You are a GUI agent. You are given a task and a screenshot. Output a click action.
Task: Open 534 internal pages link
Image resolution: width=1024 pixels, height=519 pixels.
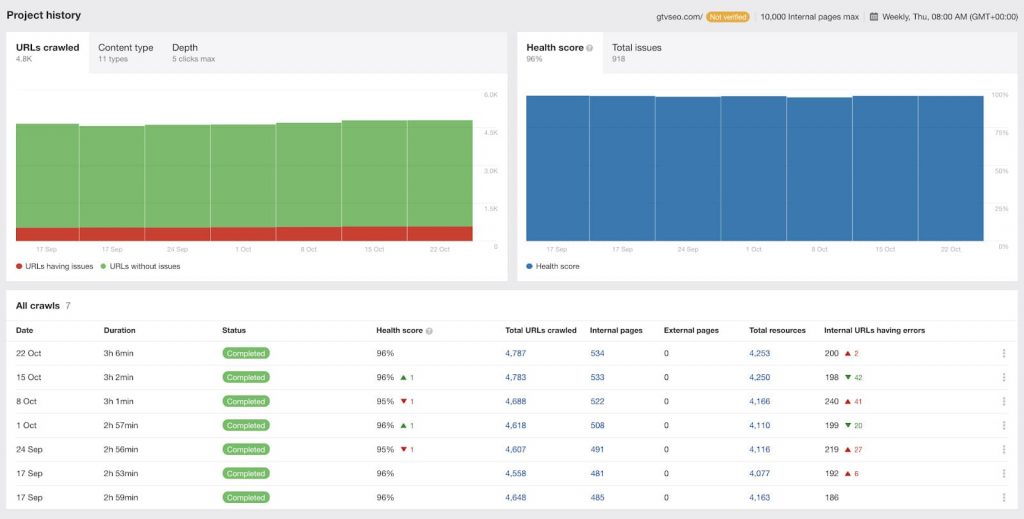pos(597,353)
